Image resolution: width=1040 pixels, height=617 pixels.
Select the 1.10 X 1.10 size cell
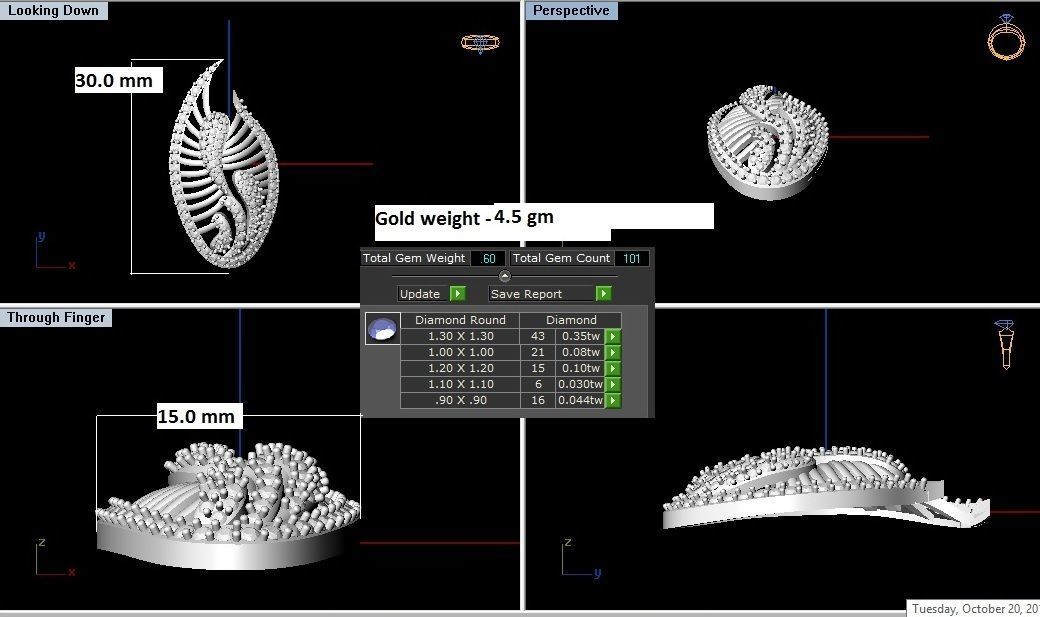[460, 384]
